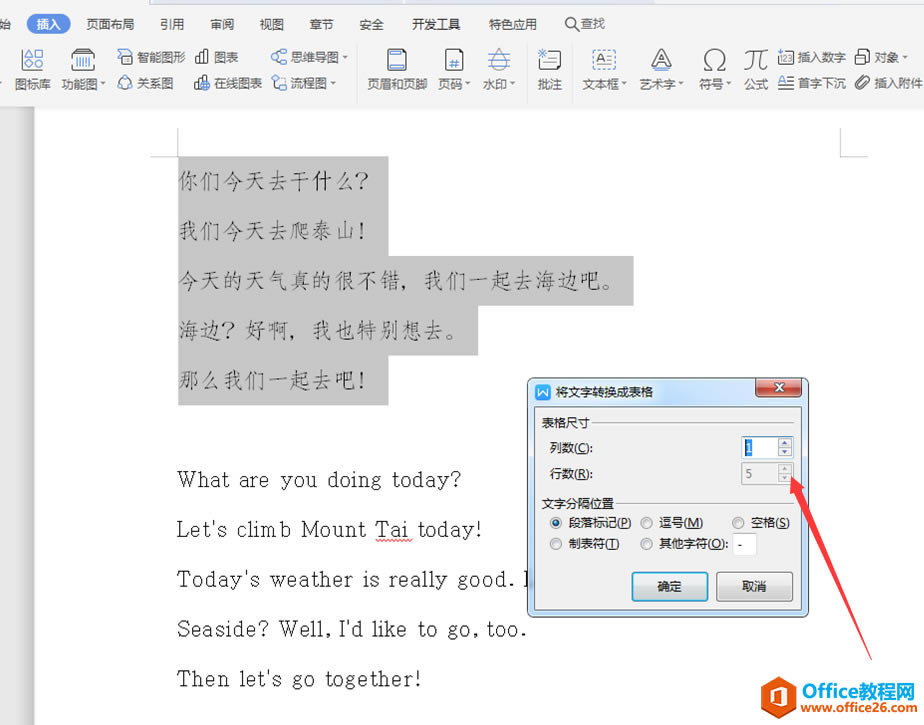Switch to the 视图 tab
The width and height of the screenshot is (924, 725).
tap(272, 24)
